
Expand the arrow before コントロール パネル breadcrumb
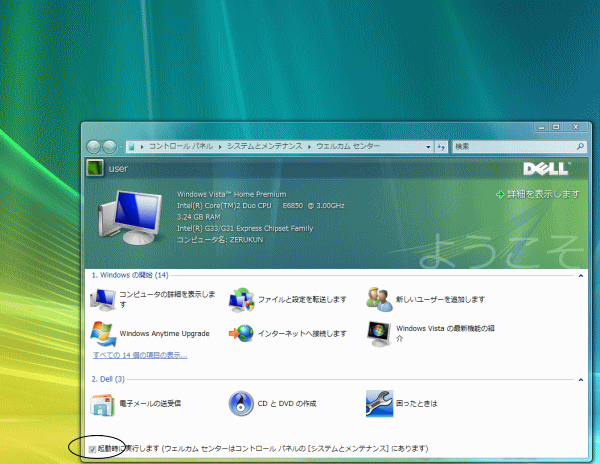coord(142,147)
